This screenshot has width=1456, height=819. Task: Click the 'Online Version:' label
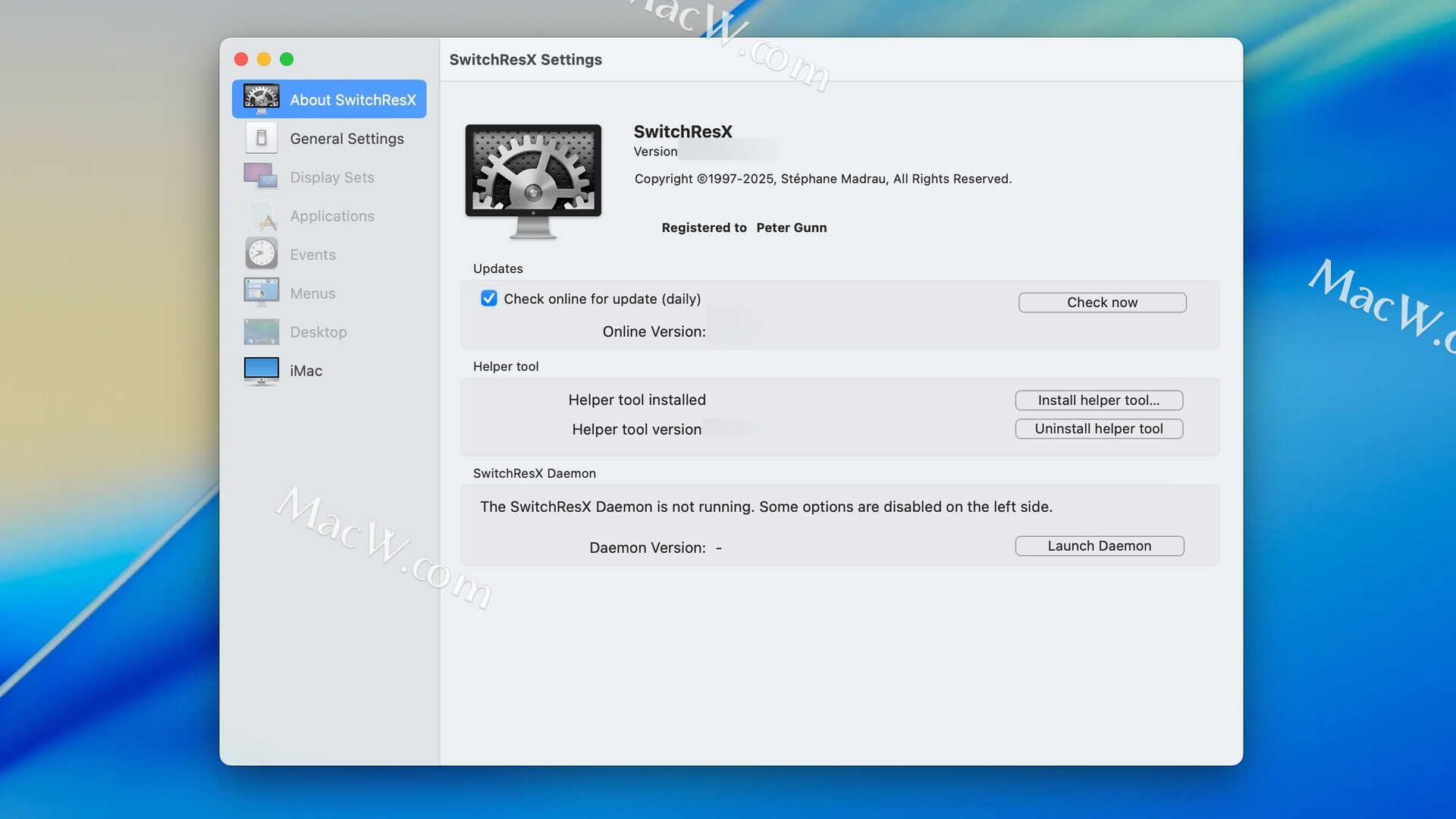pos(654,331)
